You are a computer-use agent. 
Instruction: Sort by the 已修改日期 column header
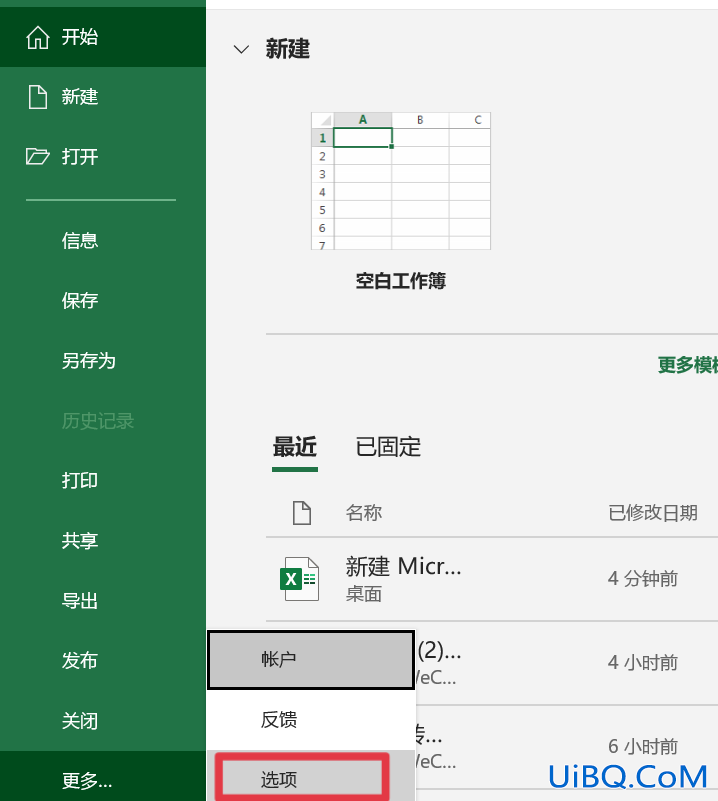tap(653, 513)
